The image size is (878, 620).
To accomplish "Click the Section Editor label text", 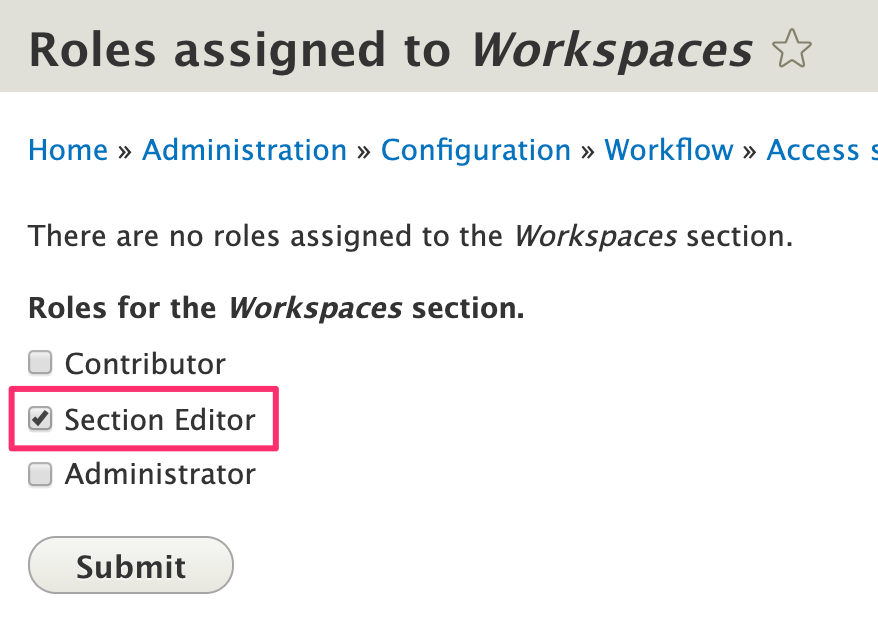I will 160,420.
